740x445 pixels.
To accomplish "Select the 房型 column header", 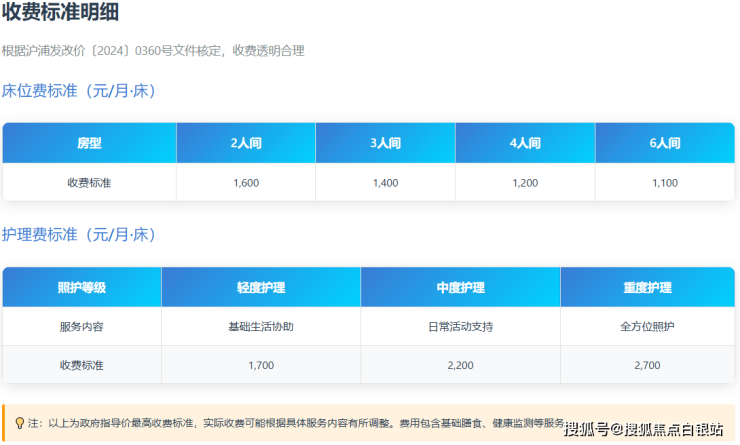I will tap(89, 143).
